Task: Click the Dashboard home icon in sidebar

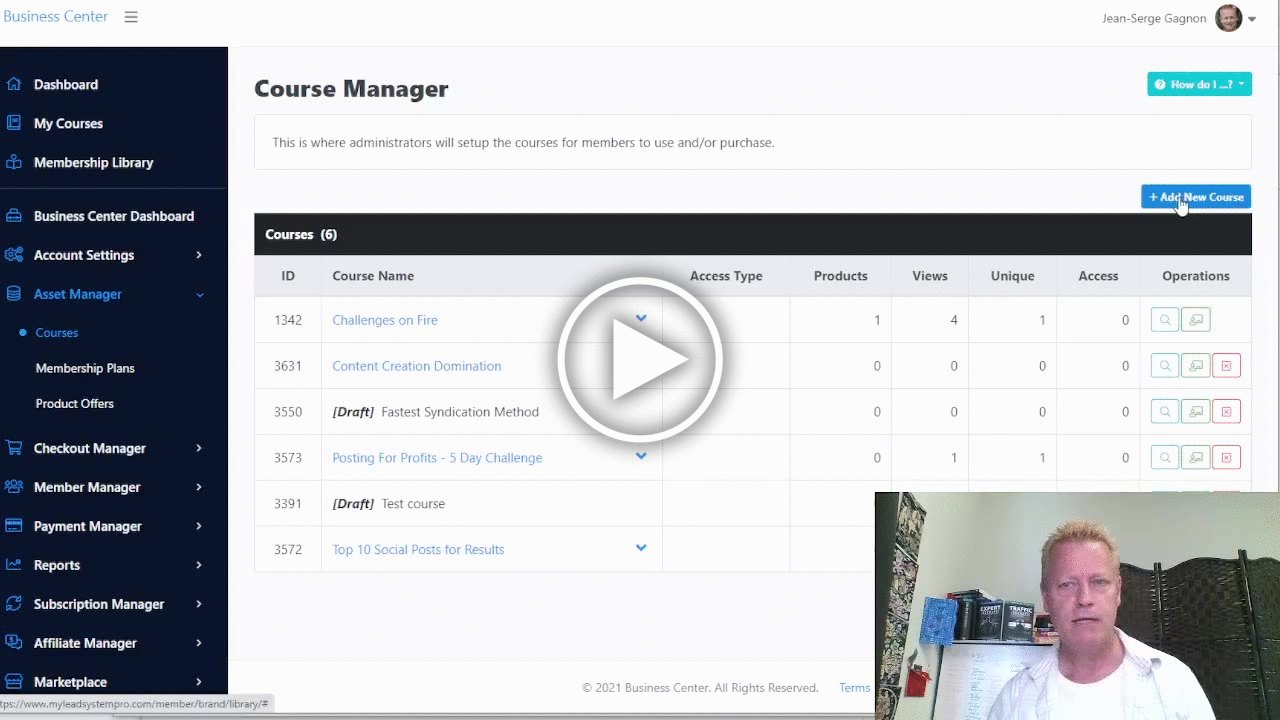Action: tap(14, 84)
